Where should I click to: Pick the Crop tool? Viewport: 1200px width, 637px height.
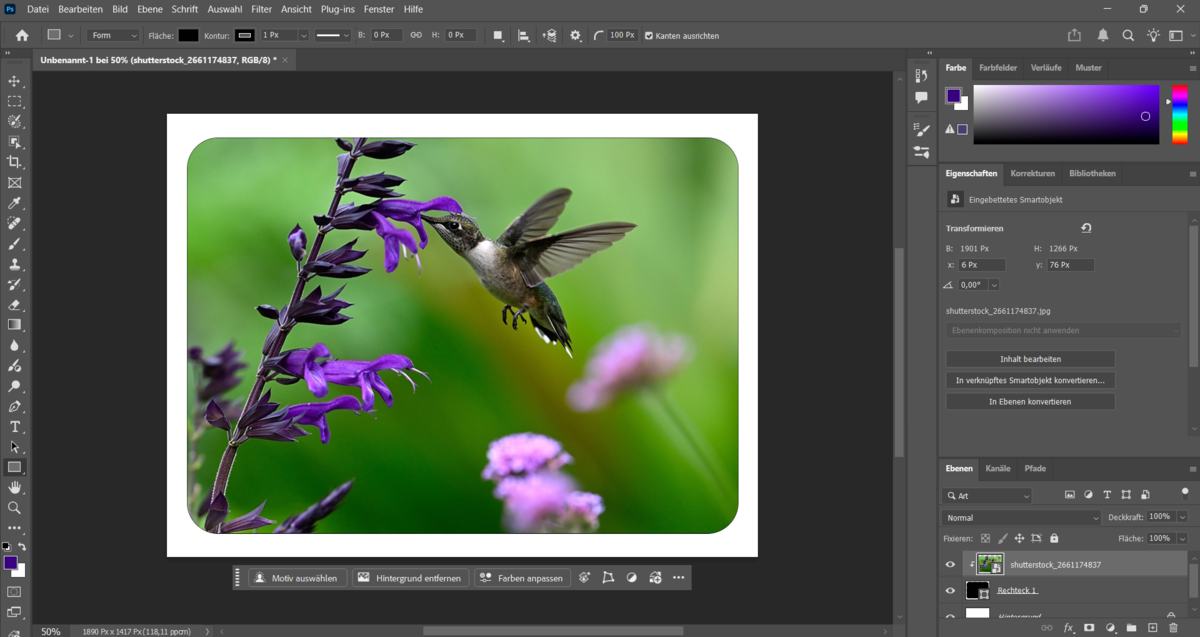pos(15,162)
